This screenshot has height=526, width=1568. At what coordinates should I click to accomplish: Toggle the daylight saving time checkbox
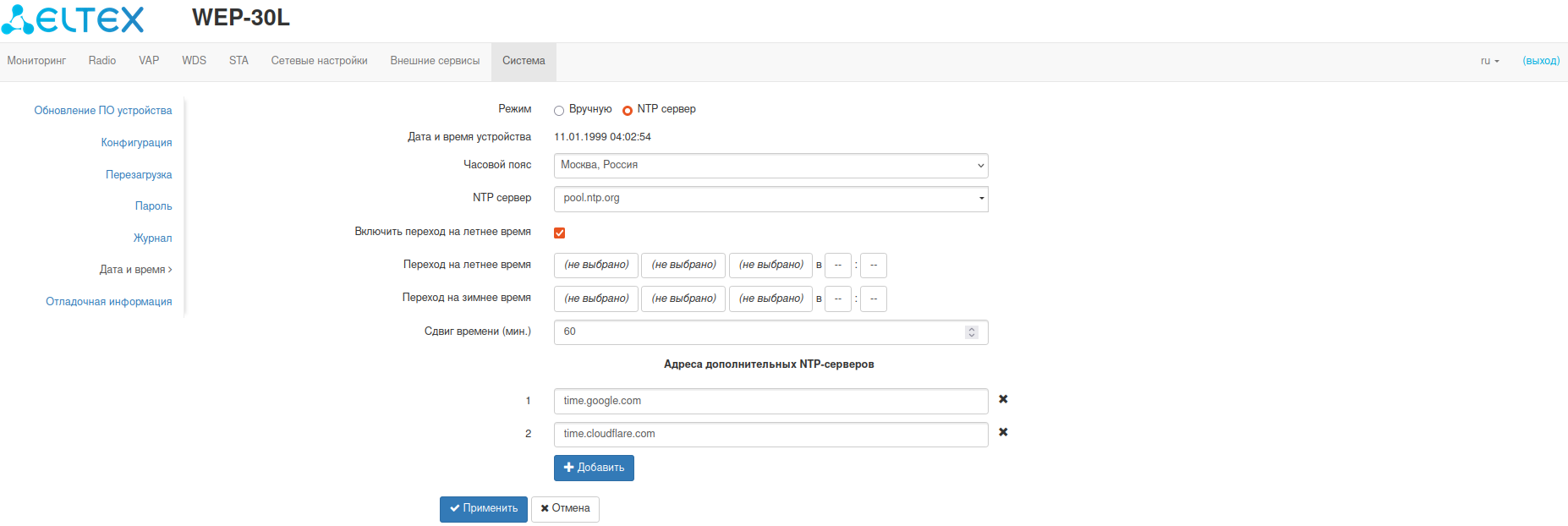coord(560,233)
